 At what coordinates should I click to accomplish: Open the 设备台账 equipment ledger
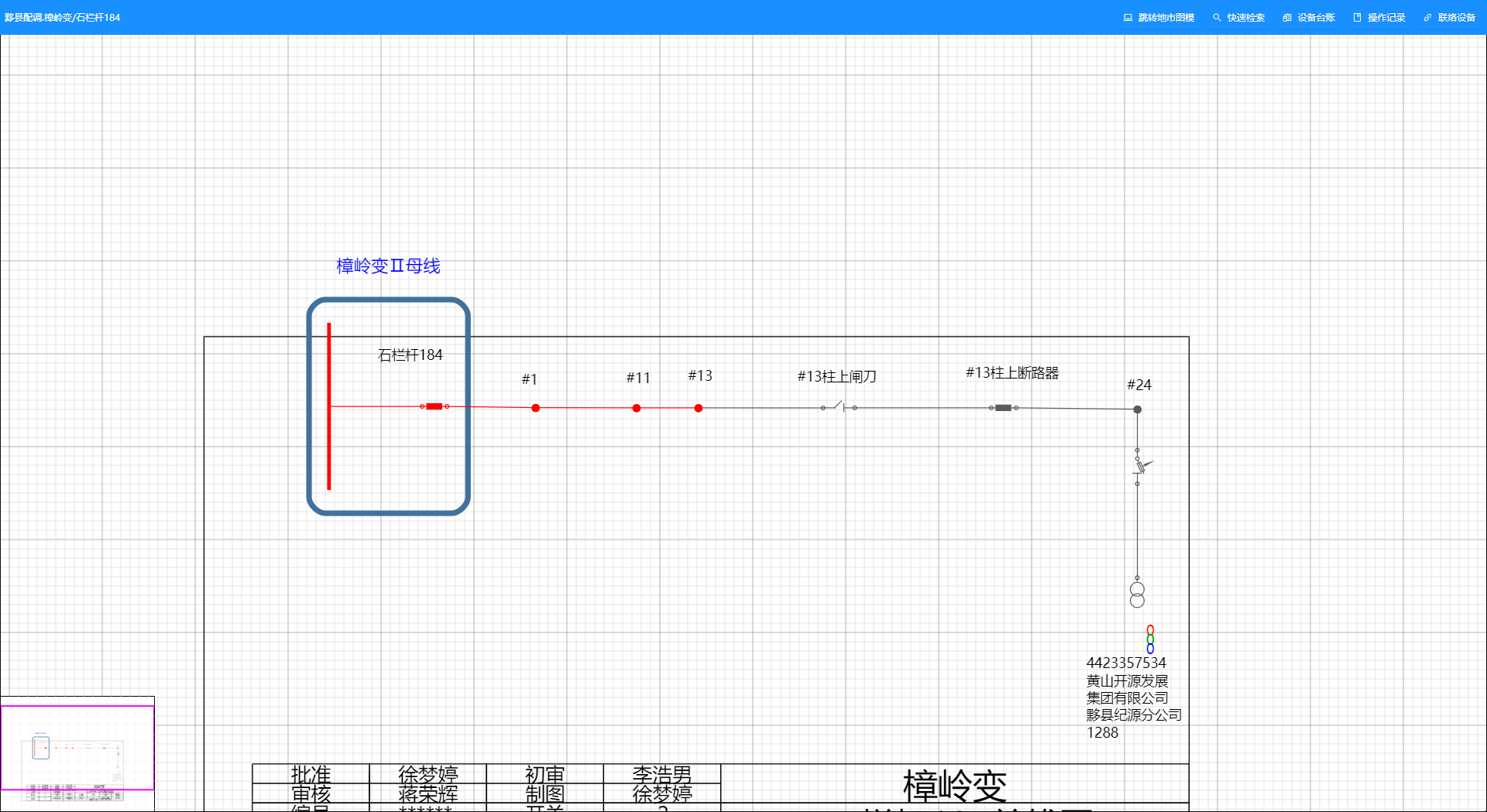[x=1309, y=17]
